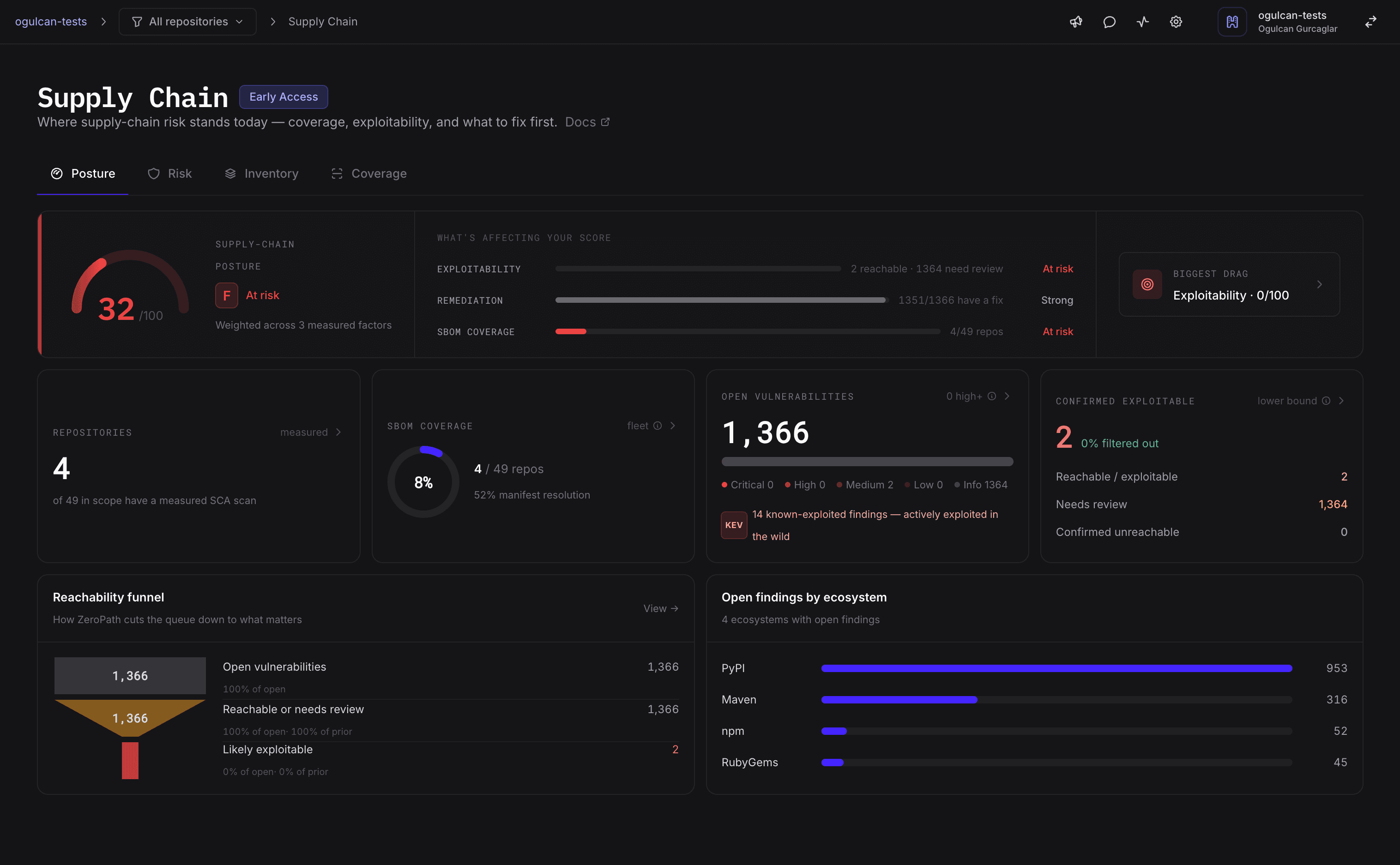The image size is (1400, 865).
Task: Open the chat bubble icon
Action: coord(1109,22)
